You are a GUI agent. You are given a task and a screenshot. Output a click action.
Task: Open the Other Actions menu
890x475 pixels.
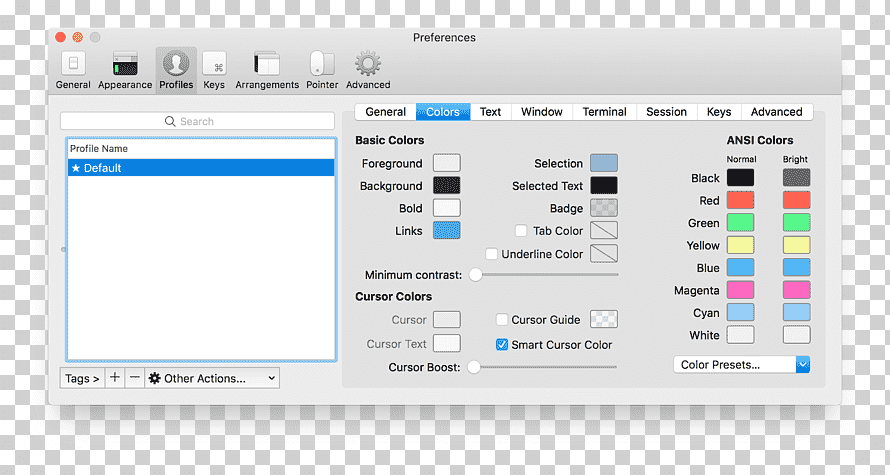click(212, 378)
